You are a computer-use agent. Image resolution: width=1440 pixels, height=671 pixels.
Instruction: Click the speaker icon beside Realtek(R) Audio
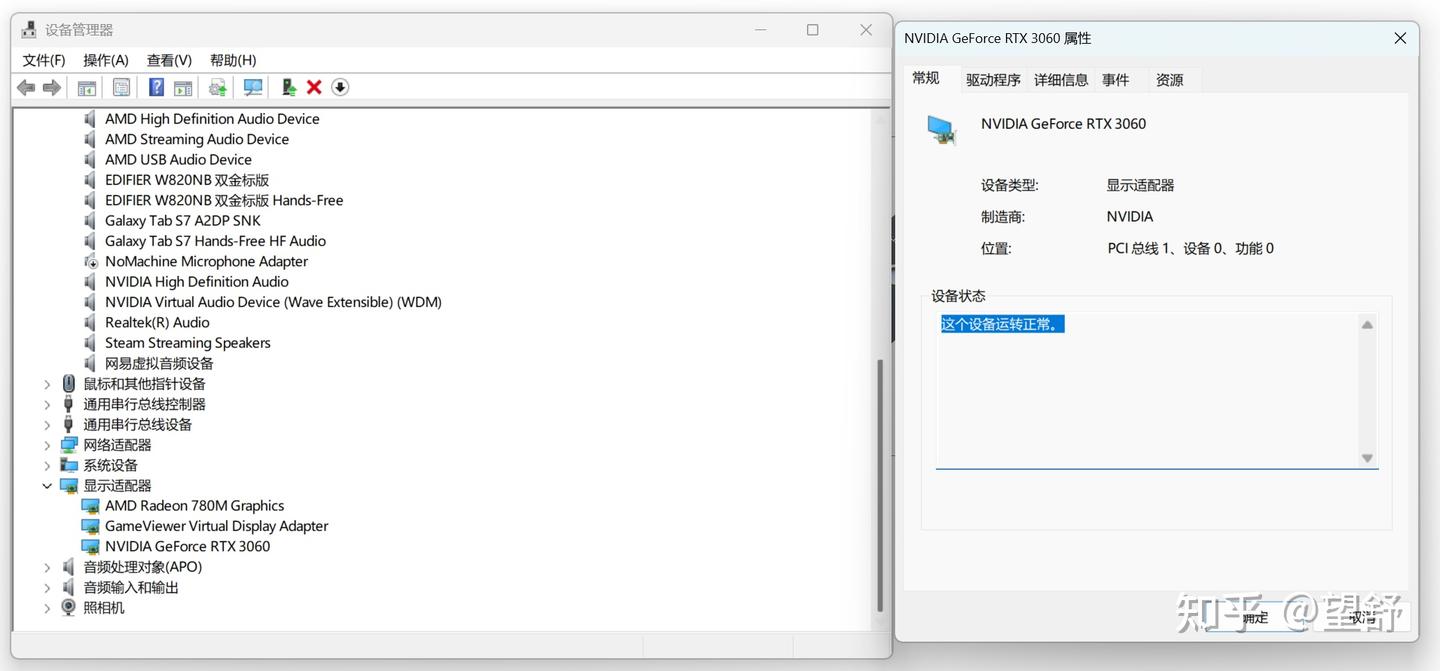[x=91, y=323]
